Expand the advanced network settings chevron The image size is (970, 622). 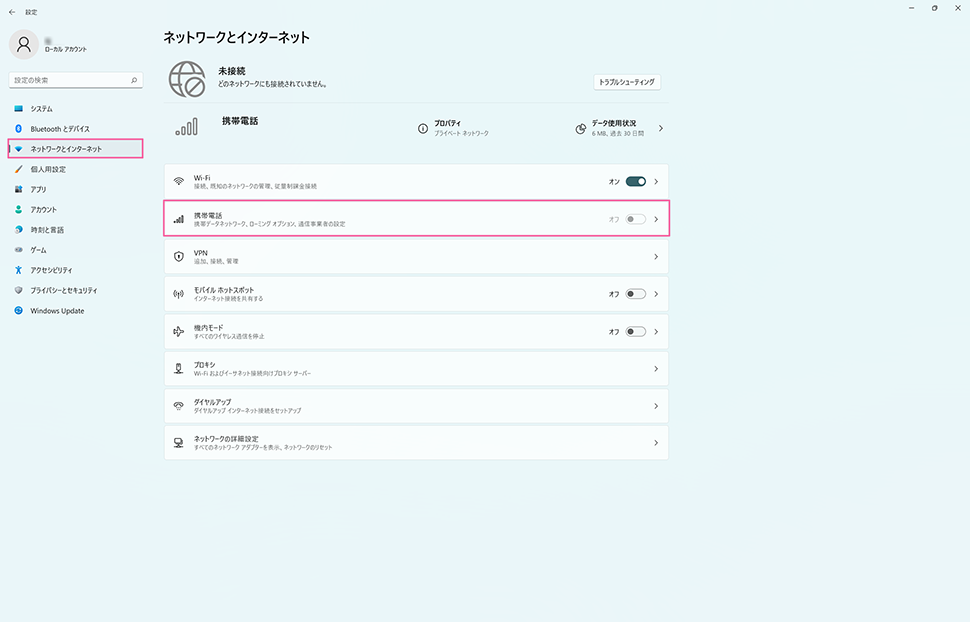[656, 443]
